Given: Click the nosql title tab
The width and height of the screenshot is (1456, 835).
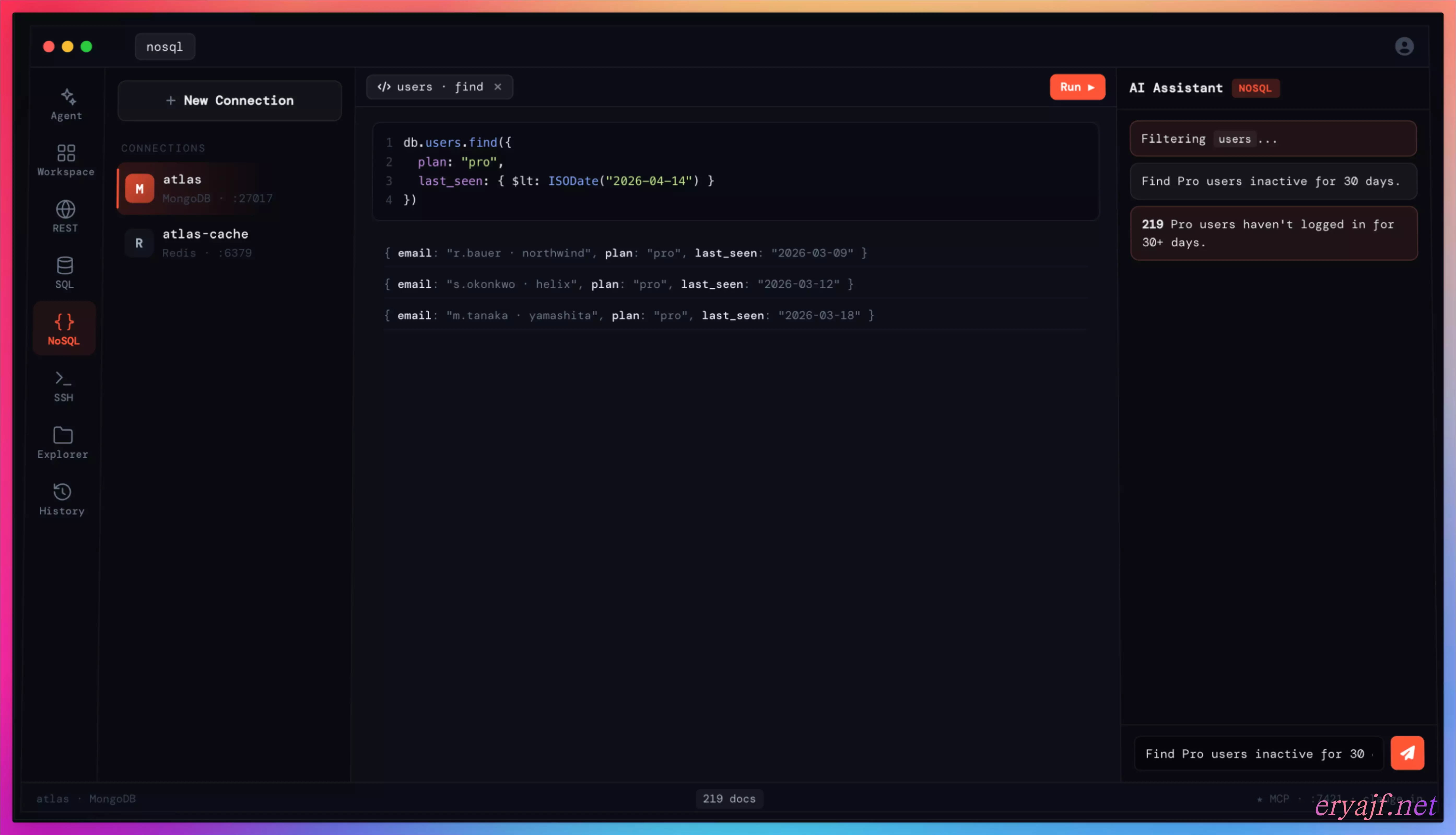Looking at the screenshot, I should pos(165,47).
